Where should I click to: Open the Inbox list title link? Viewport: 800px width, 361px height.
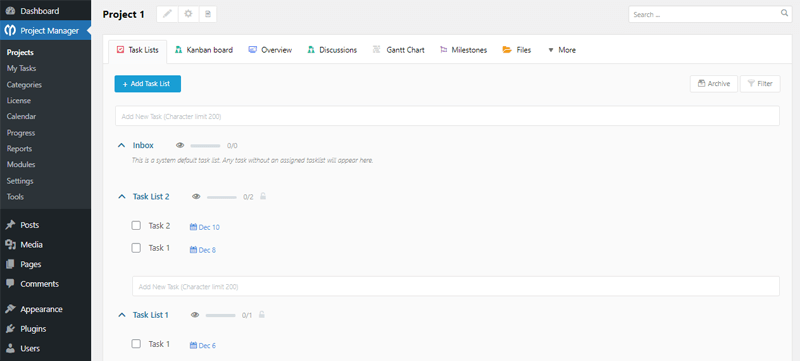(143, 145)
